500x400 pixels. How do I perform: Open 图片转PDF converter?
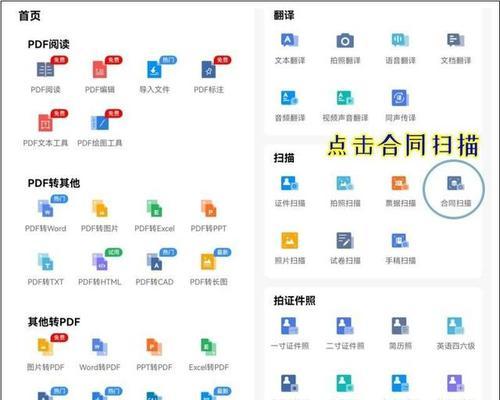[45, 347]
